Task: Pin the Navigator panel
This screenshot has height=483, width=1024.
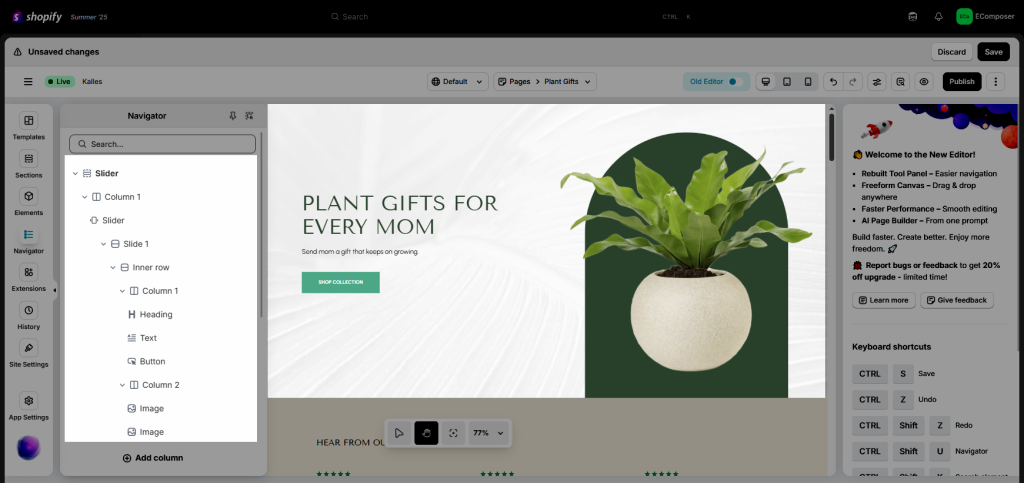Action: coord(232,116)
